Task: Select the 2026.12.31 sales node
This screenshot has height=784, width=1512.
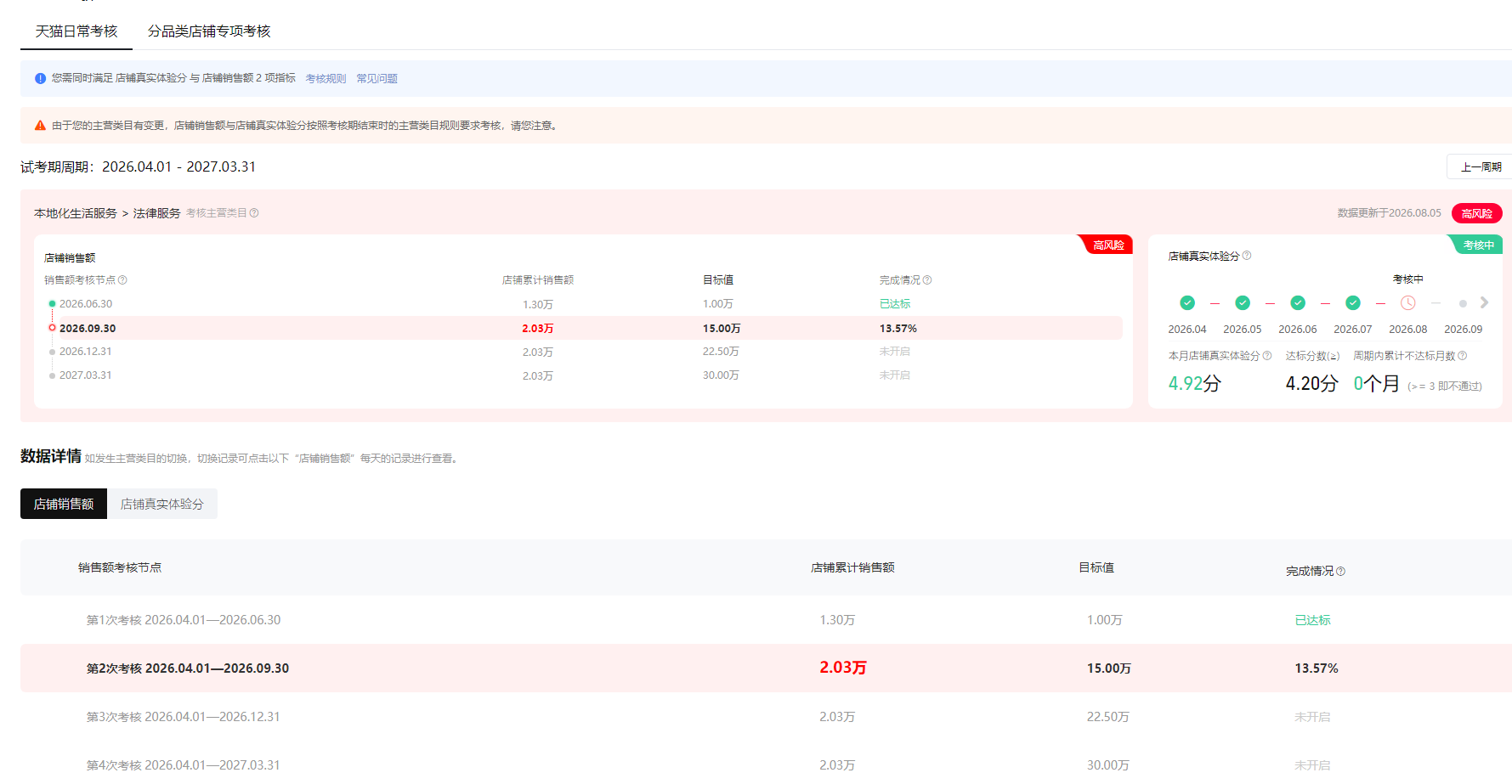Action: [x=86, y=352]
